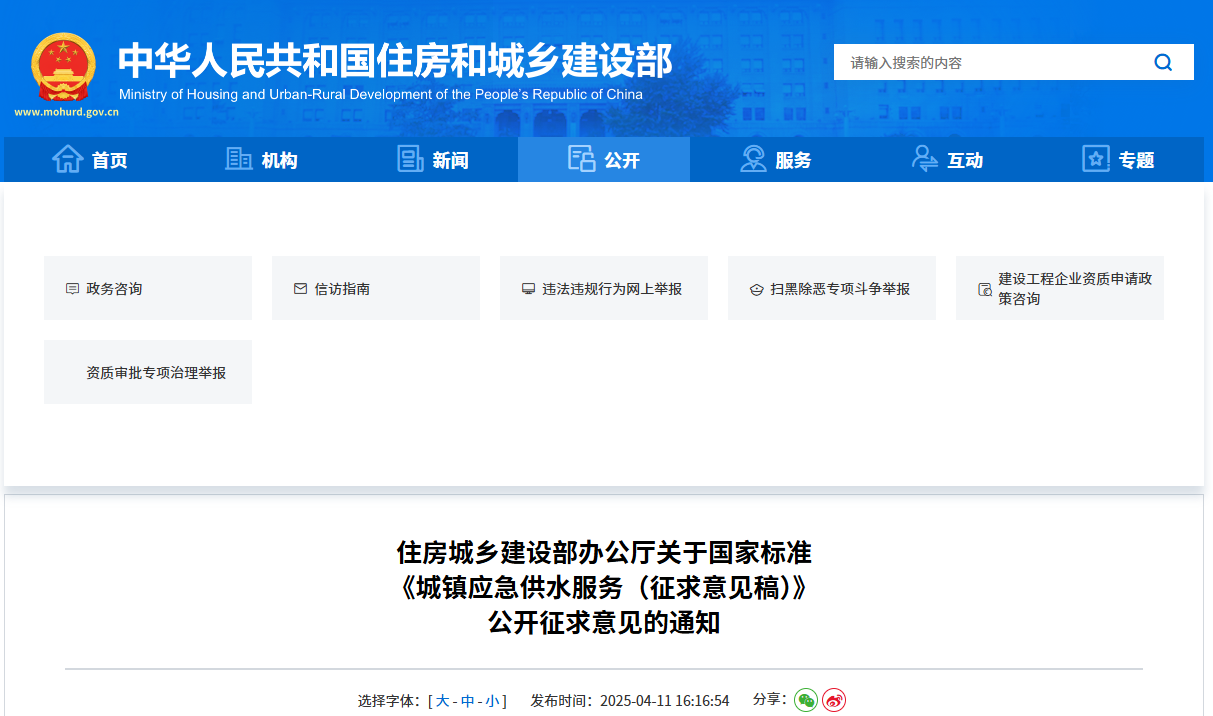1213x716 pixels.
Task: Click the search magnifier icon
Action: (1163, 62)
